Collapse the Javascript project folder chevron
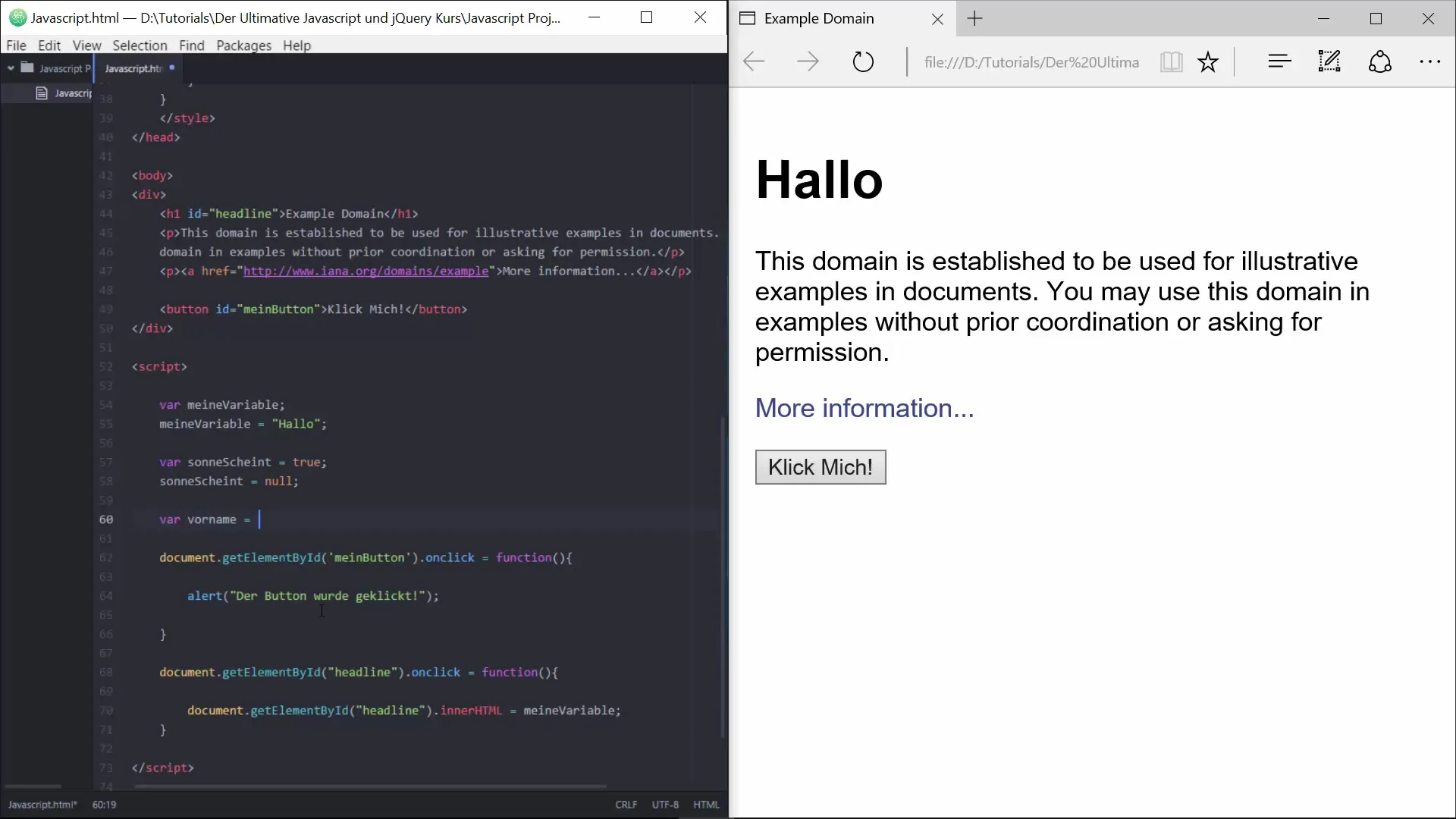 point(11,68)
